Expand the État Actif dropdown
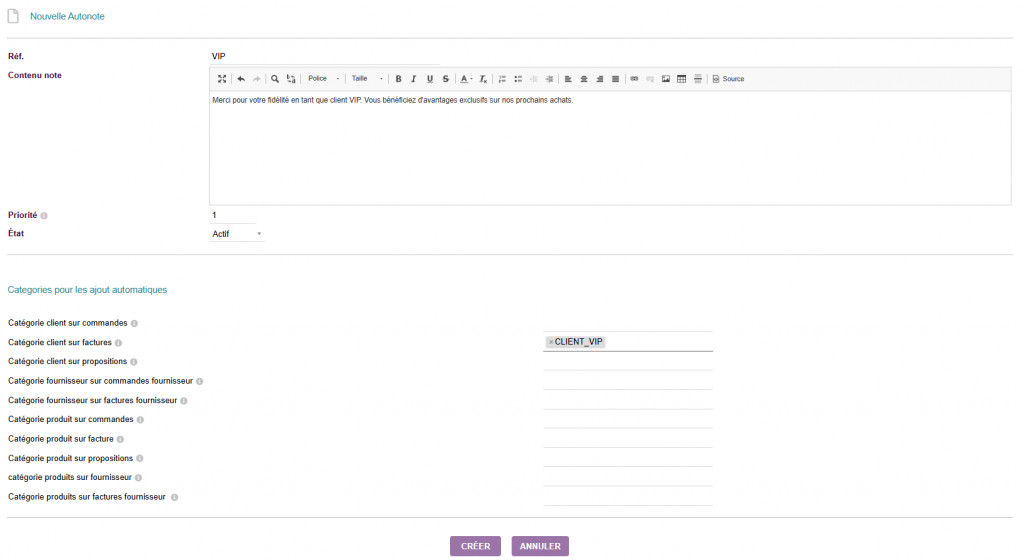 [x=237, y=234]
